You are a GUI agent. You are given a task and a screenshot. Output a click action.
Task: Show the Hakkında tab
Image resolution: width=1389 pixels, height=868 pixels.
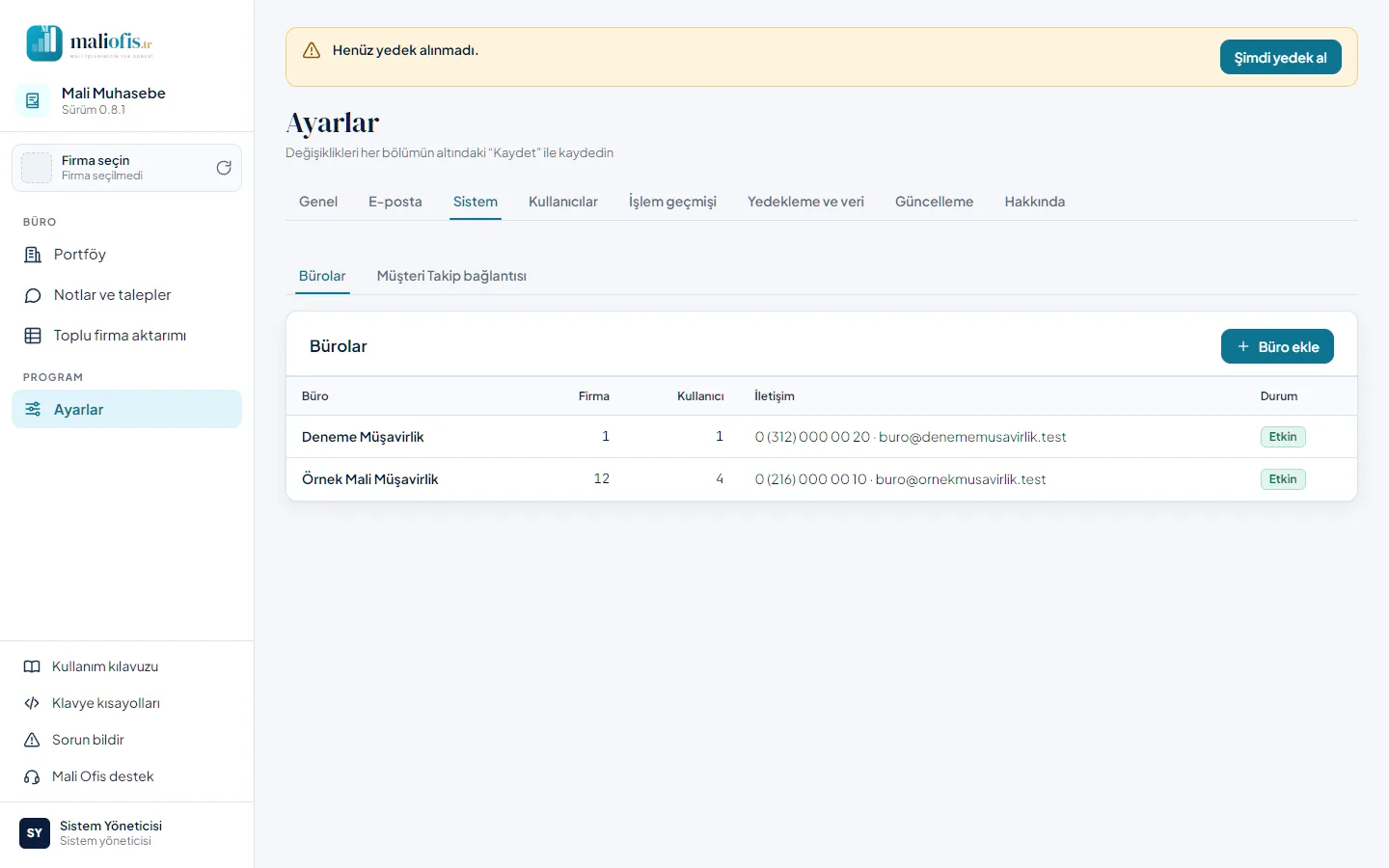(1035, 202)
